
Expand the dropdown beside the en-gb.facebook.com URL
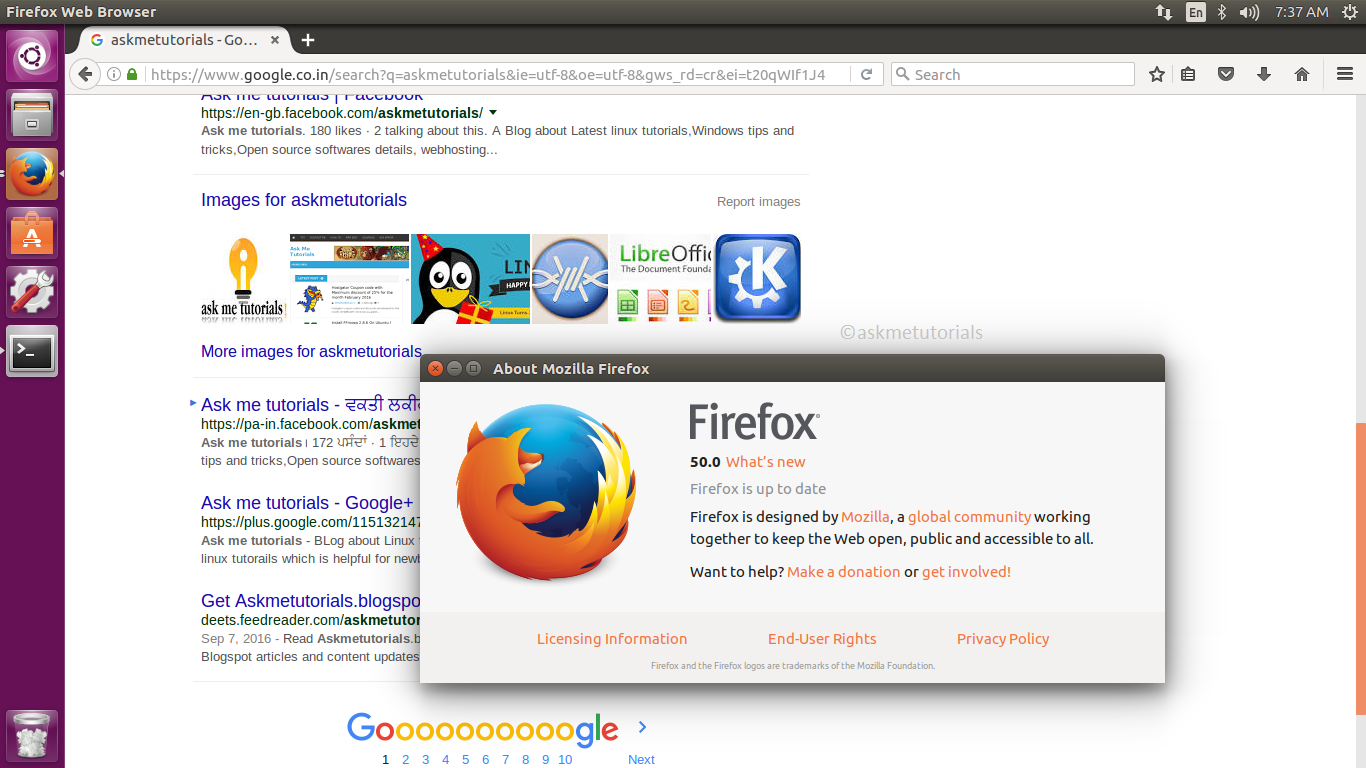point(491,112)
